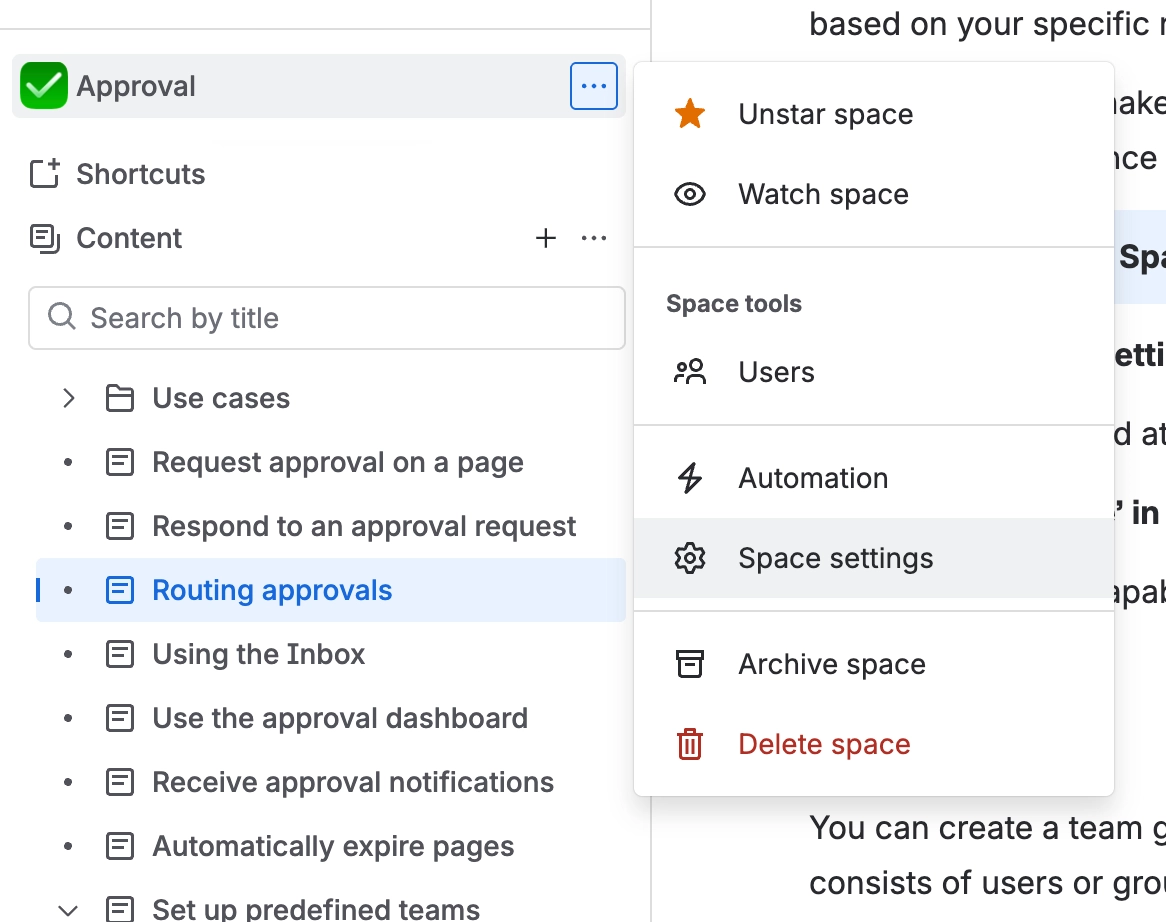
Task: Click the red trash can icon
Action: click(x=690, y=744)
